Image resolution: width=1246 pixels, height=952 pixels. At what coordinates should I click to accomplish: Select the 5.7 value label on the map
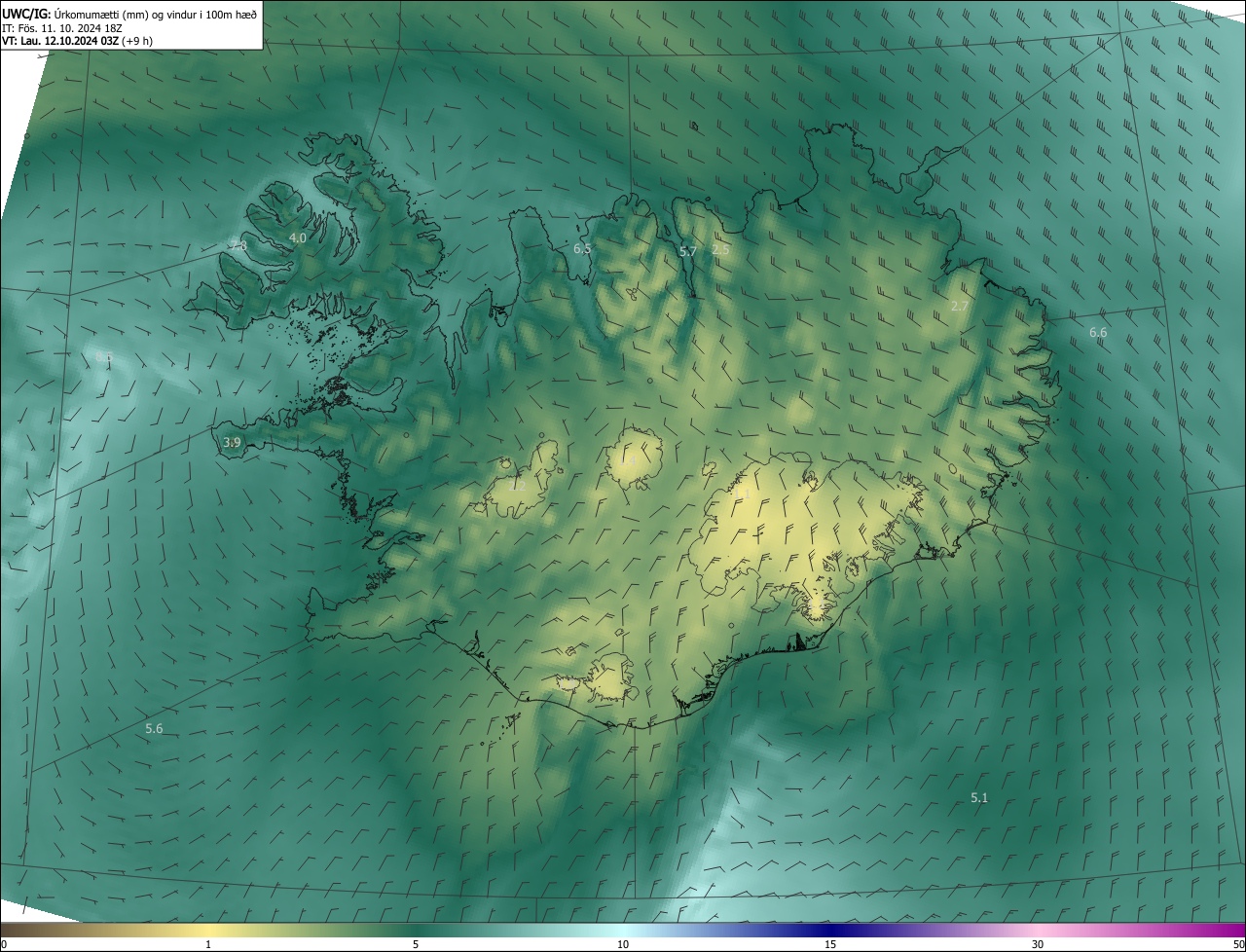click(687, 251)
